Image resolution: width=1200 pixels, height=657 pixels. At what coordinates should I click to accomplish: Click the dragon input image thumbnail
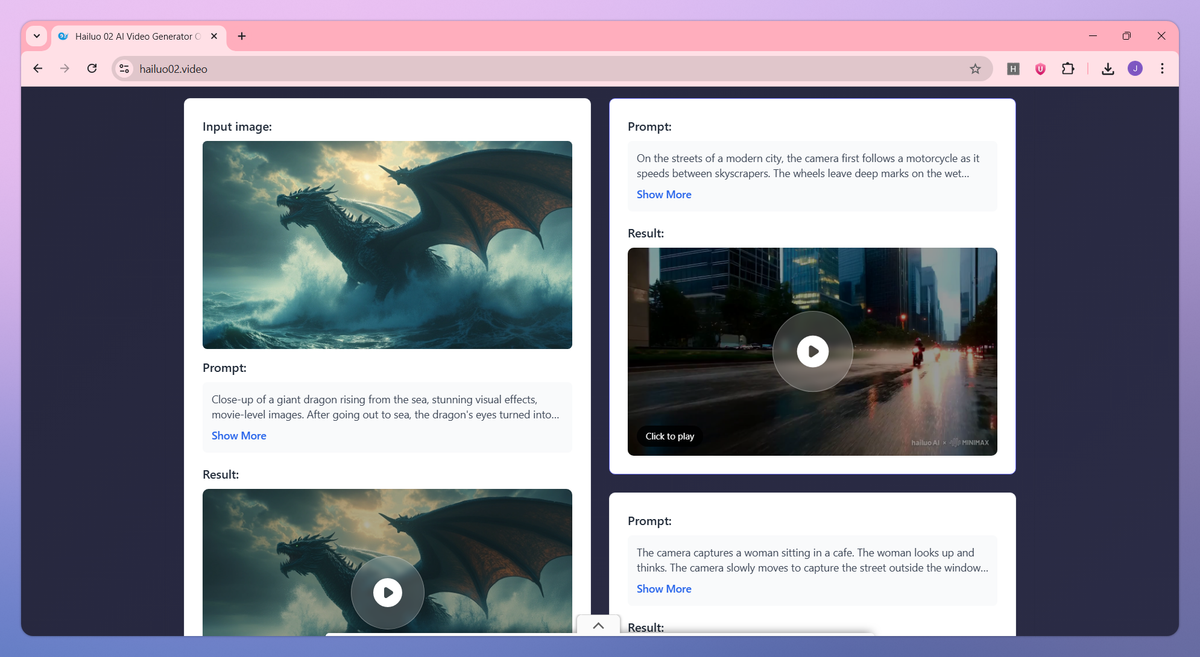click(x=387, y=245)
